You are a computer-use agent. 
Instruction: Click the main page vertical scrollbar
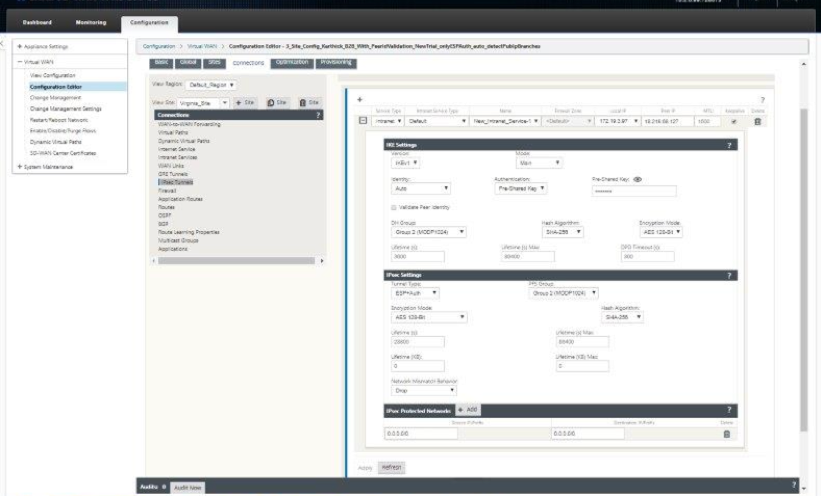804,270
